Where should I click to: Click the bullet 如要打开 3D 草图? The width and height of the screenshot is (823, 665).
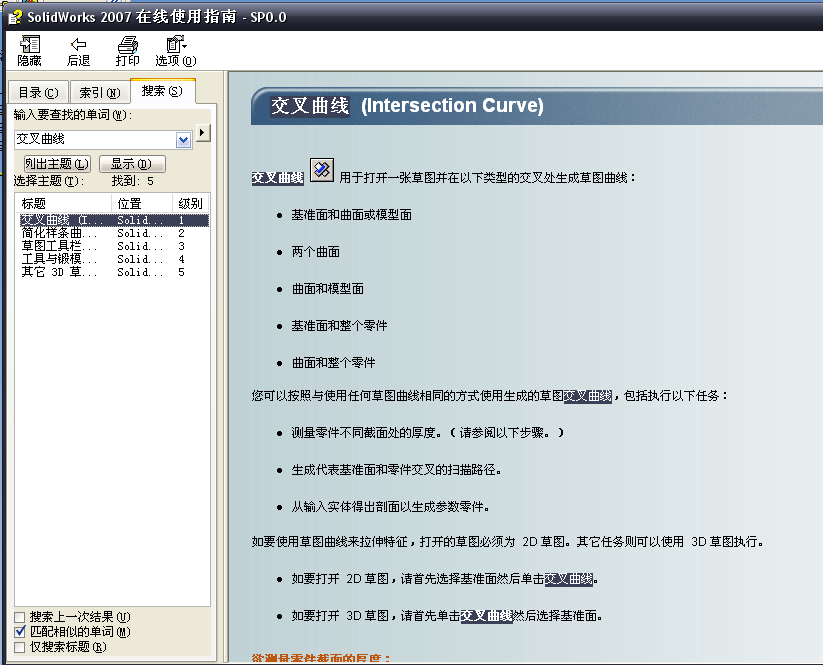pyautogui.click(x=447, y=616)
